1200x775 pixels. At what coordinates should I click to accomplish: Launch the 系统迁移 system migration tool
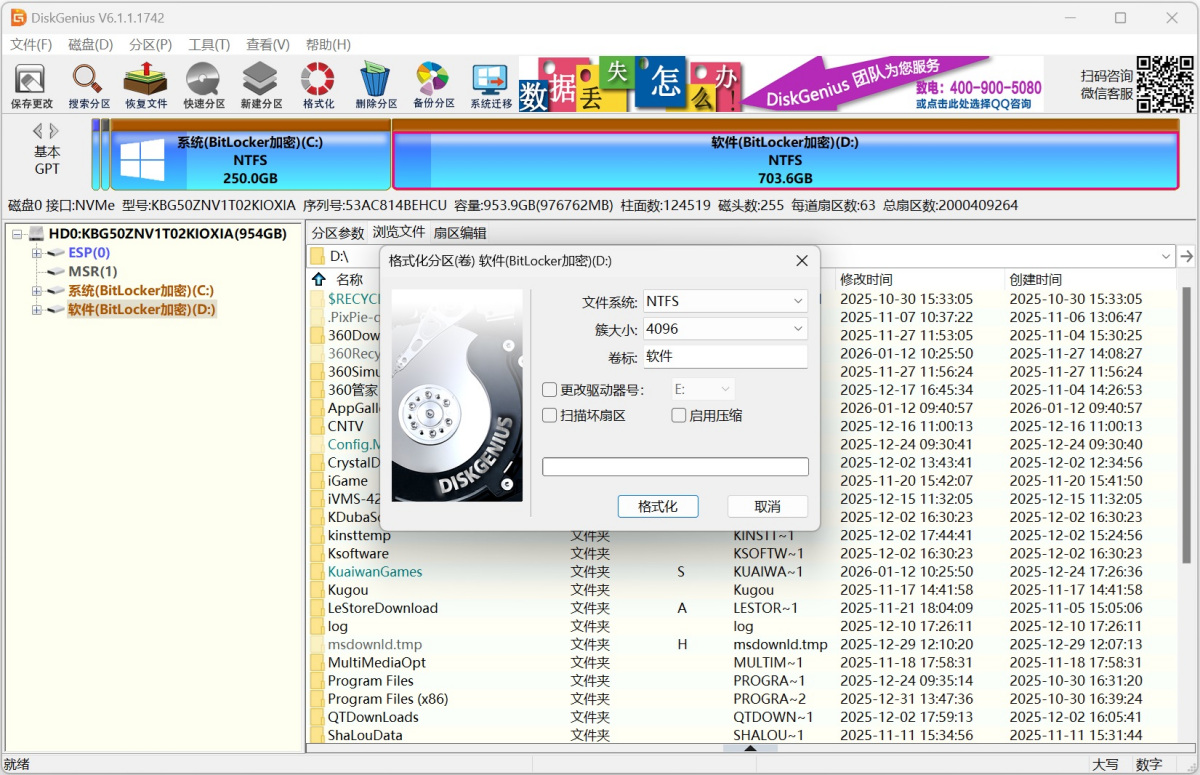coord(491,85)
